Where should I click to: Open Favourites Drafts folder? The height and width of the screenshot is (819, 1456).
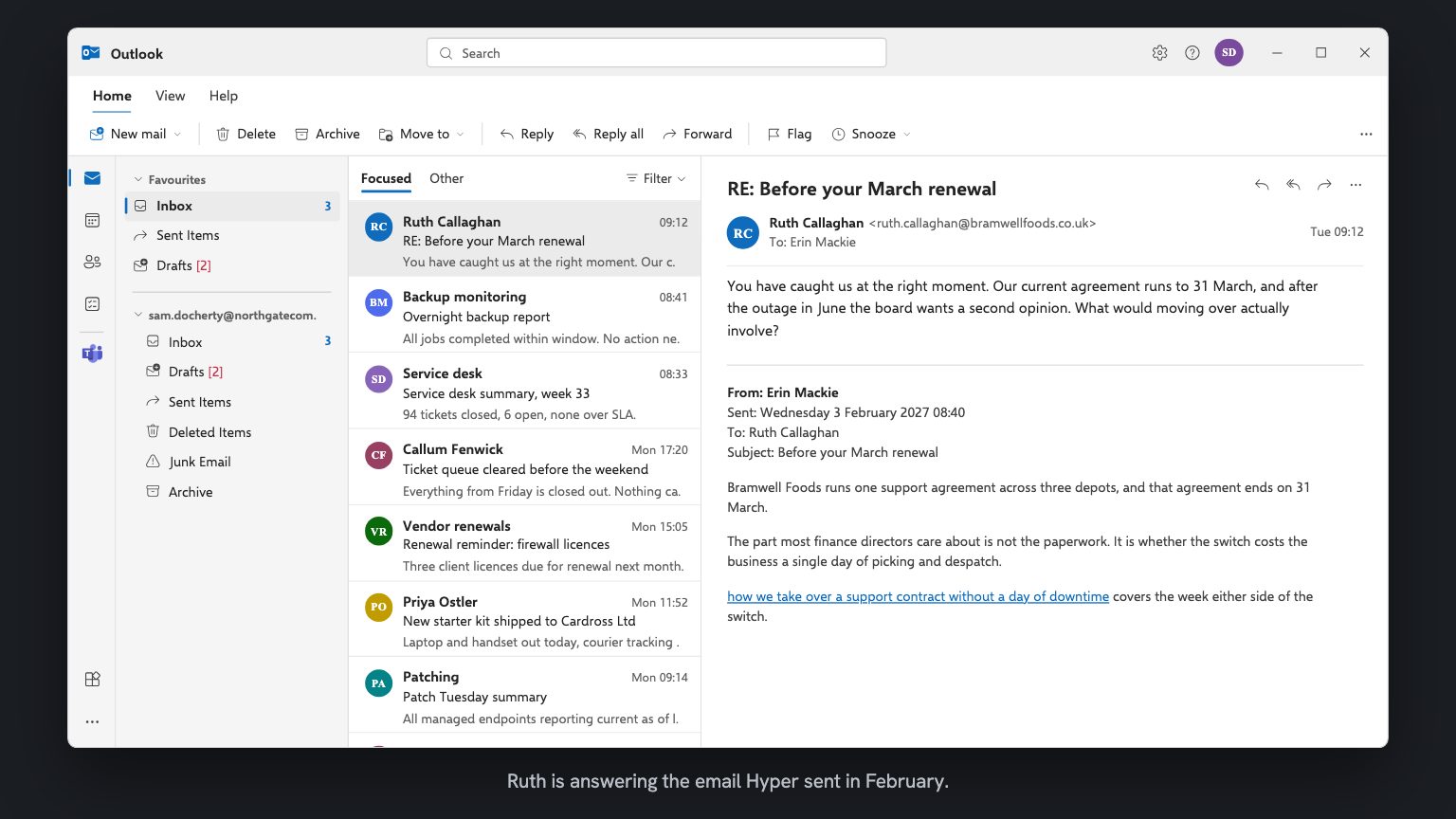[232, 265]
